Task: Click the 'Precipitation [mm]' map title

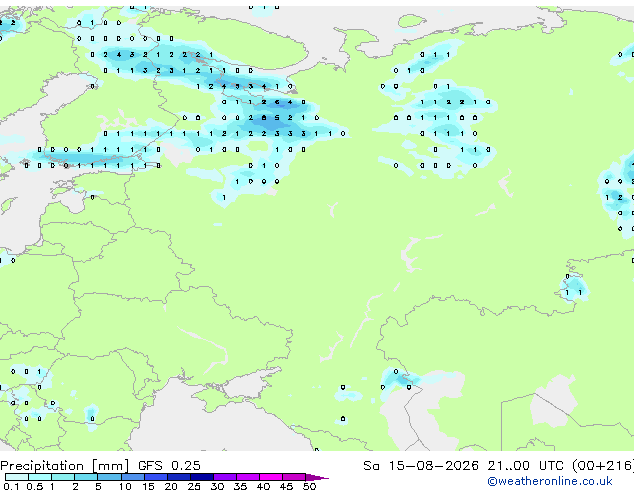Action: click(x=65, y=466)
